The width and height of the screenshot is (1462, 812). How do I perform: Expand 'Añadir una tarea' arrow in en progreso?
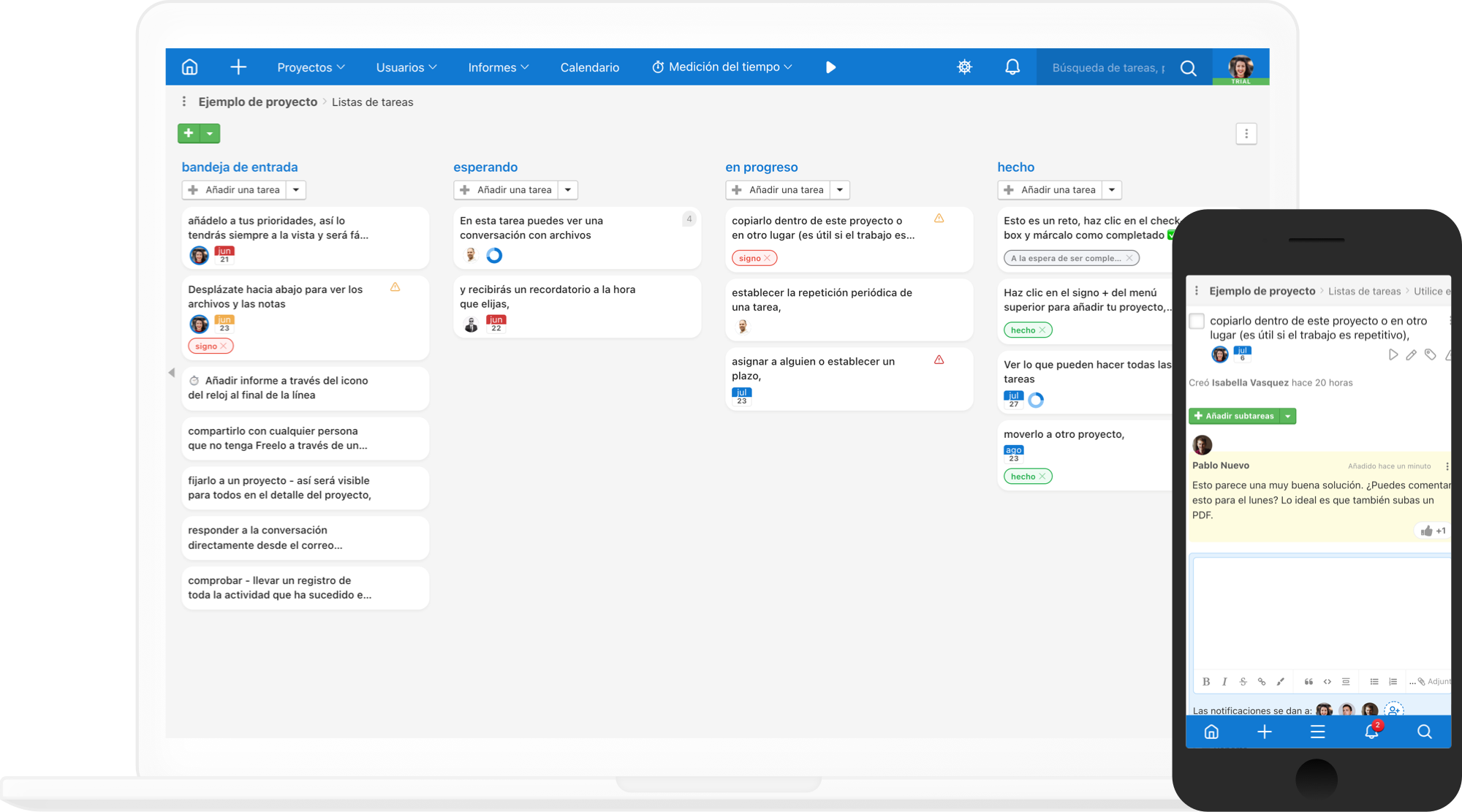click(x=840, y=190)
